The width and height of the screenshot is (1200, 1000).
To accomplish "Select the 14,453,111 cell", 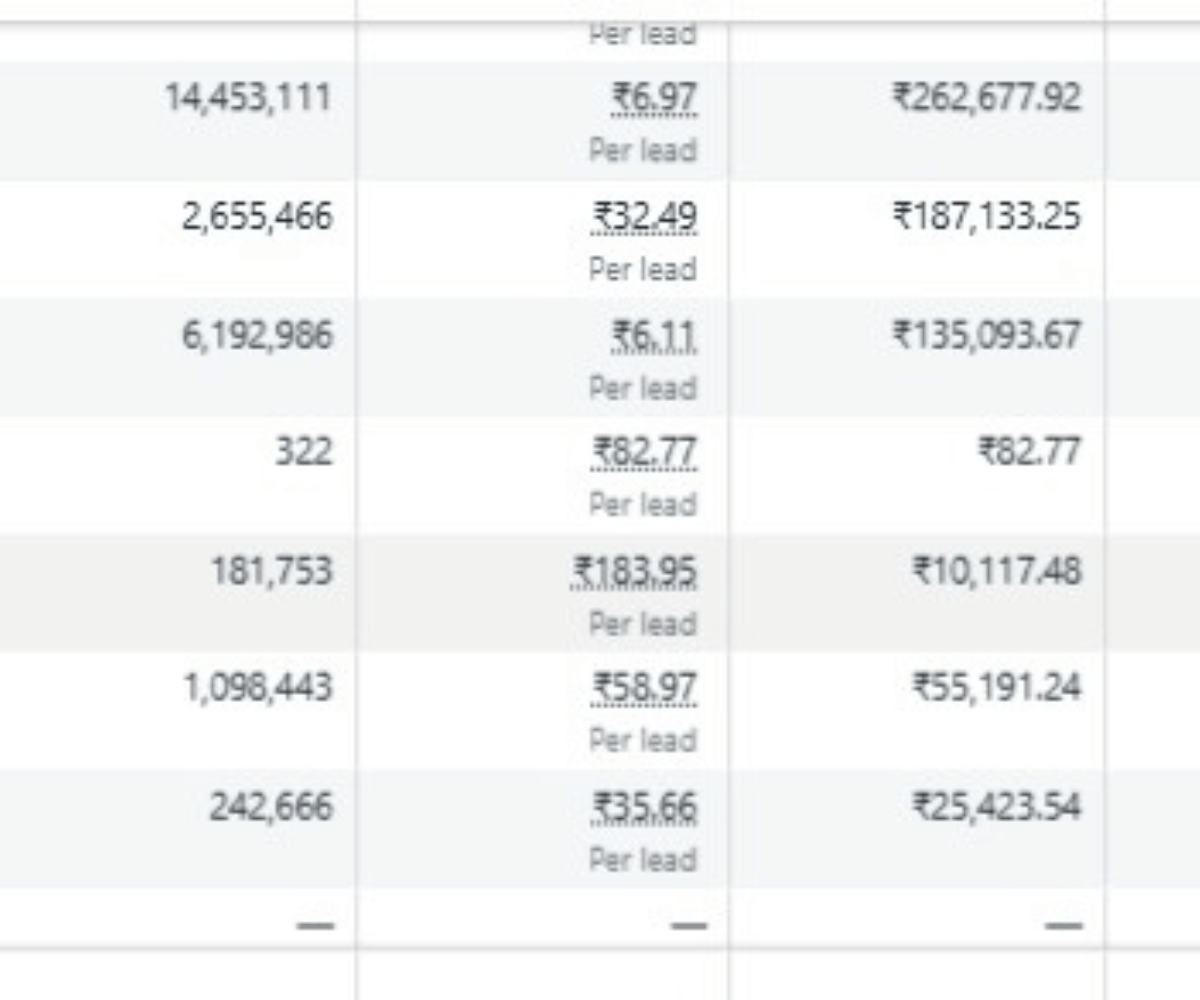I will pos(248,98).
